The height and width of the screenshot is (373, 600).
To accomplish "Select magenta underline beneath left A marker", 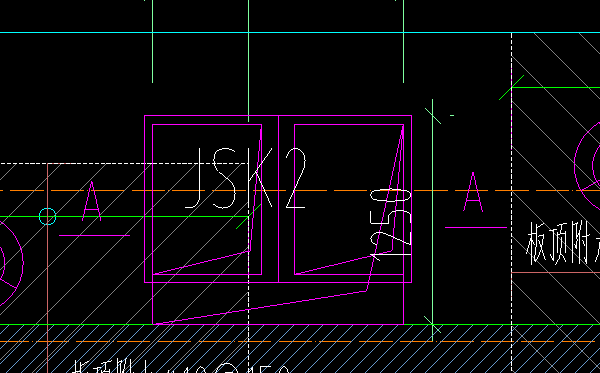I will click(x=95, y=236).
